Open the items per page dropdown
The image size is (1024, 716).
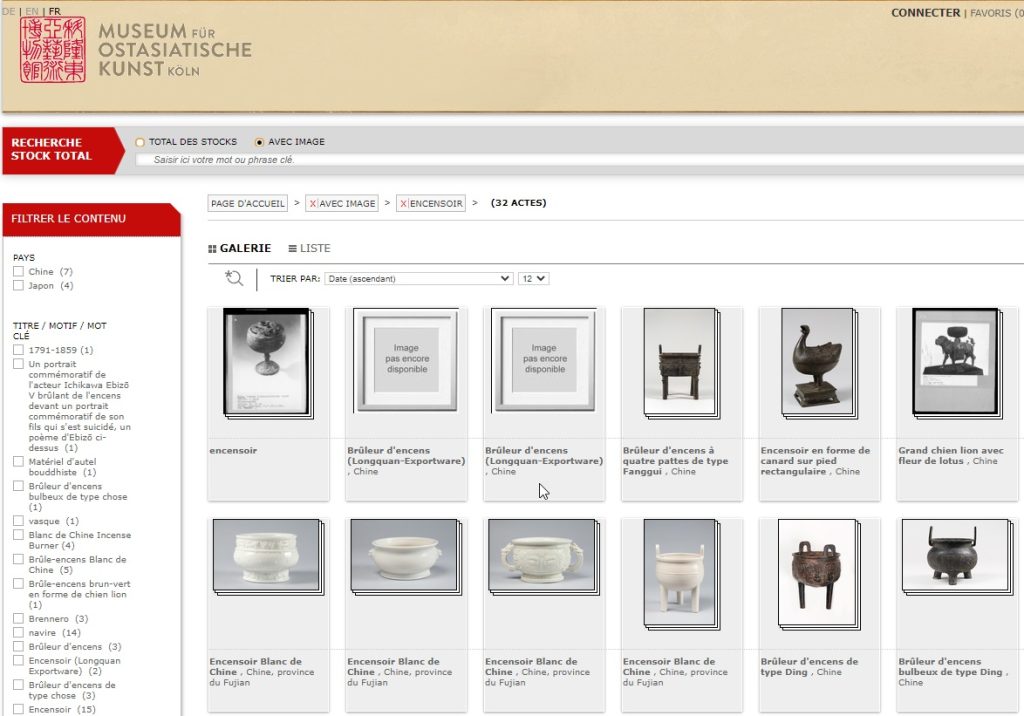coord(533,279)
